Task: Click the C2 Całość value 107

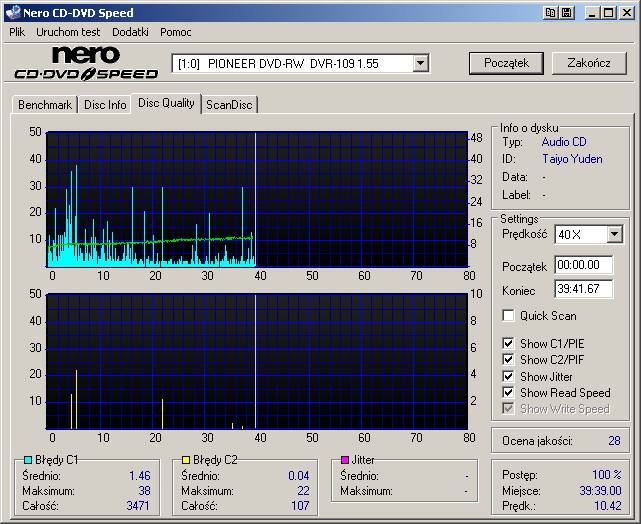Action: pyautogui.click(x=300, y=506)
